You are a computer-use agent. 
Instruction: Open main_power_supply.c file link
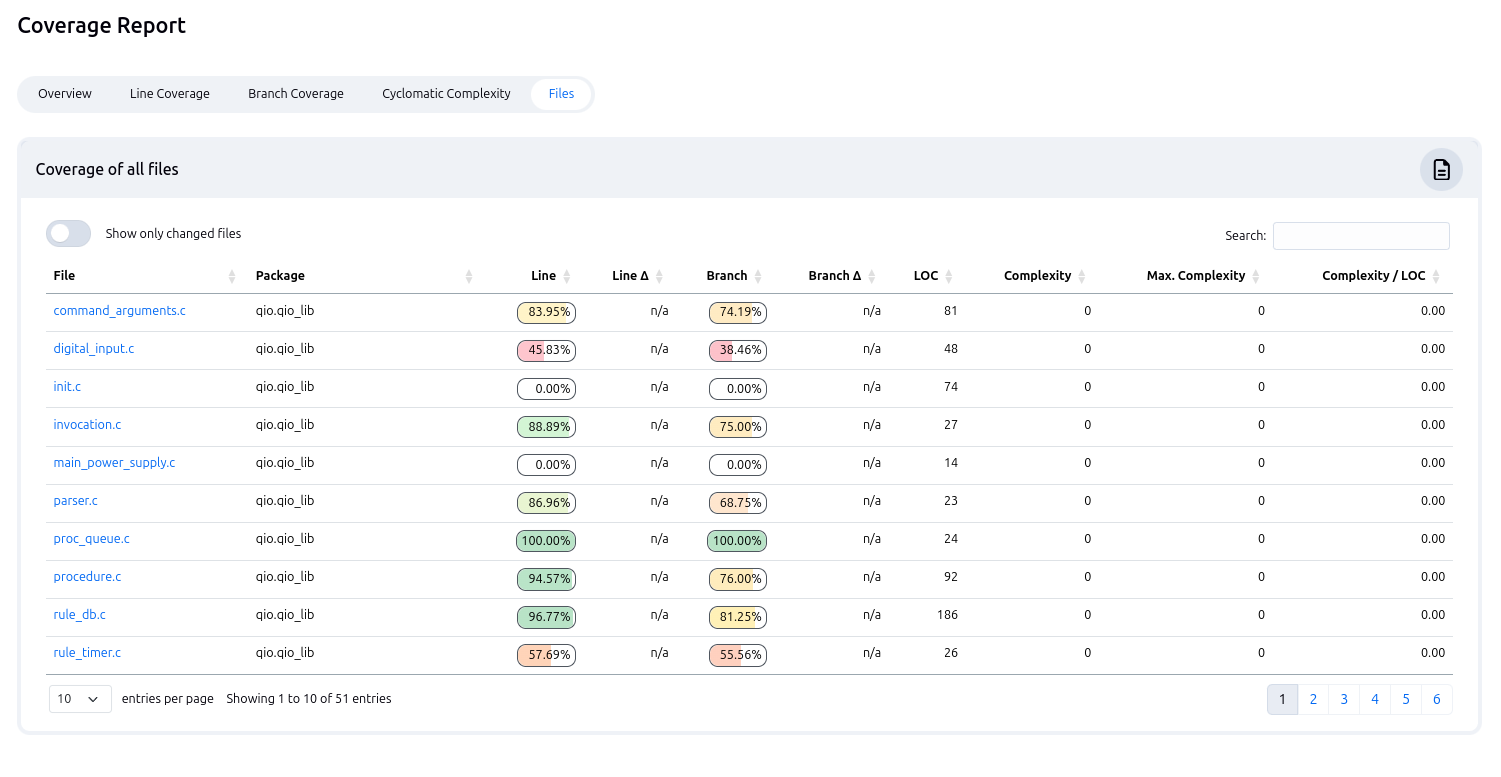[114, 463]
